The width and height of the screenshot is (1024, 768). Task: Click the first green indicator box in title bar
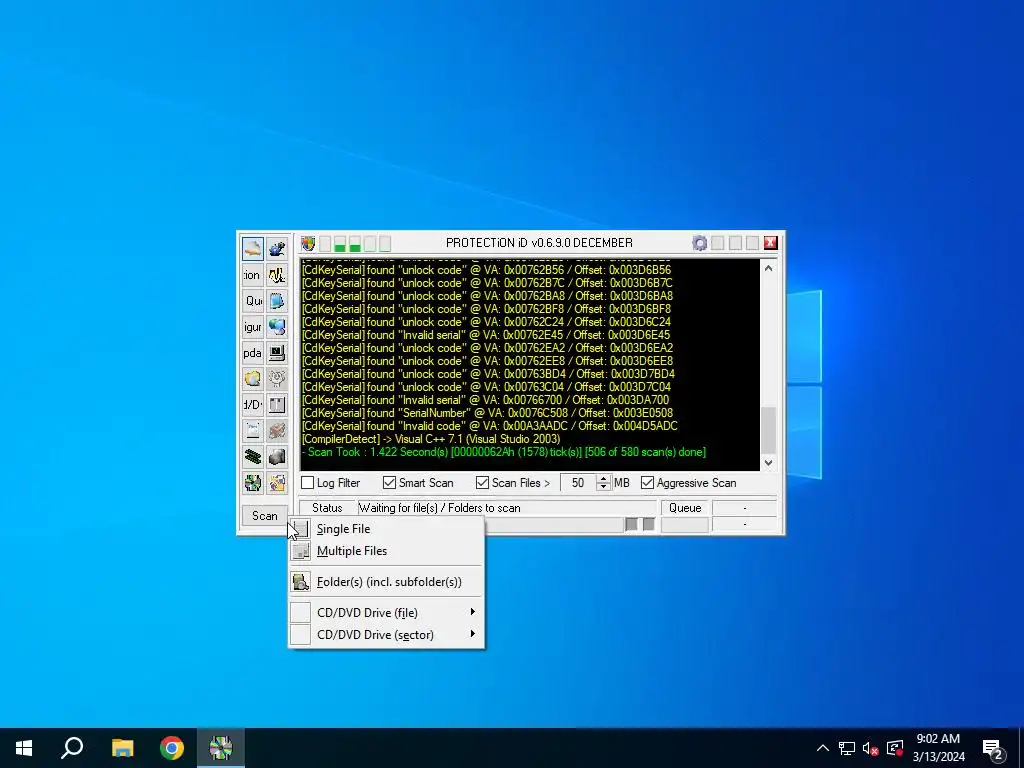(340, 244)
